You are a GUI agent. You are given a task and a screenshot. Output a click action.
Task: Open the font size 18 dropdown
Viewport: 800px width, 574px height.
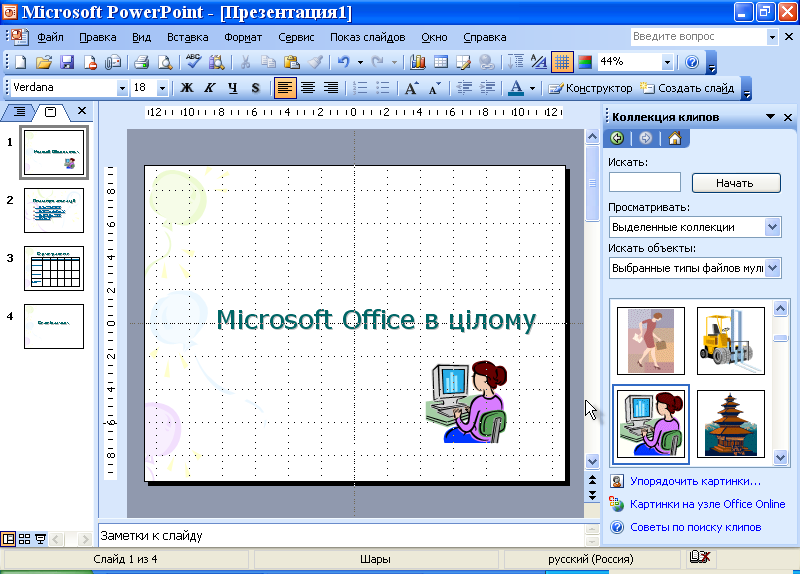(162, 88)
